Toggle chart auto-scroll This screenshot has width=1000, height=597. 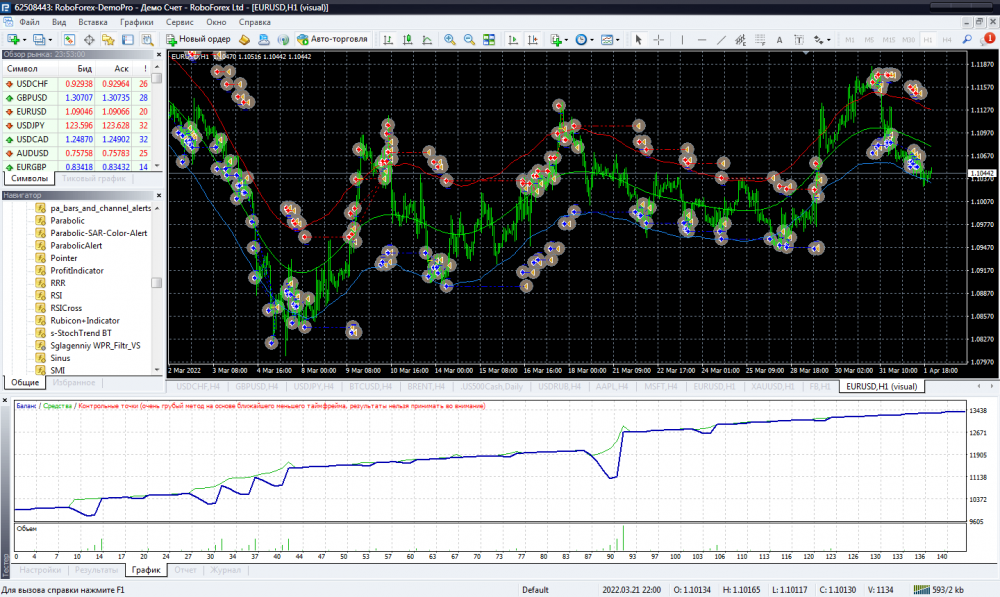click(513, 39)
